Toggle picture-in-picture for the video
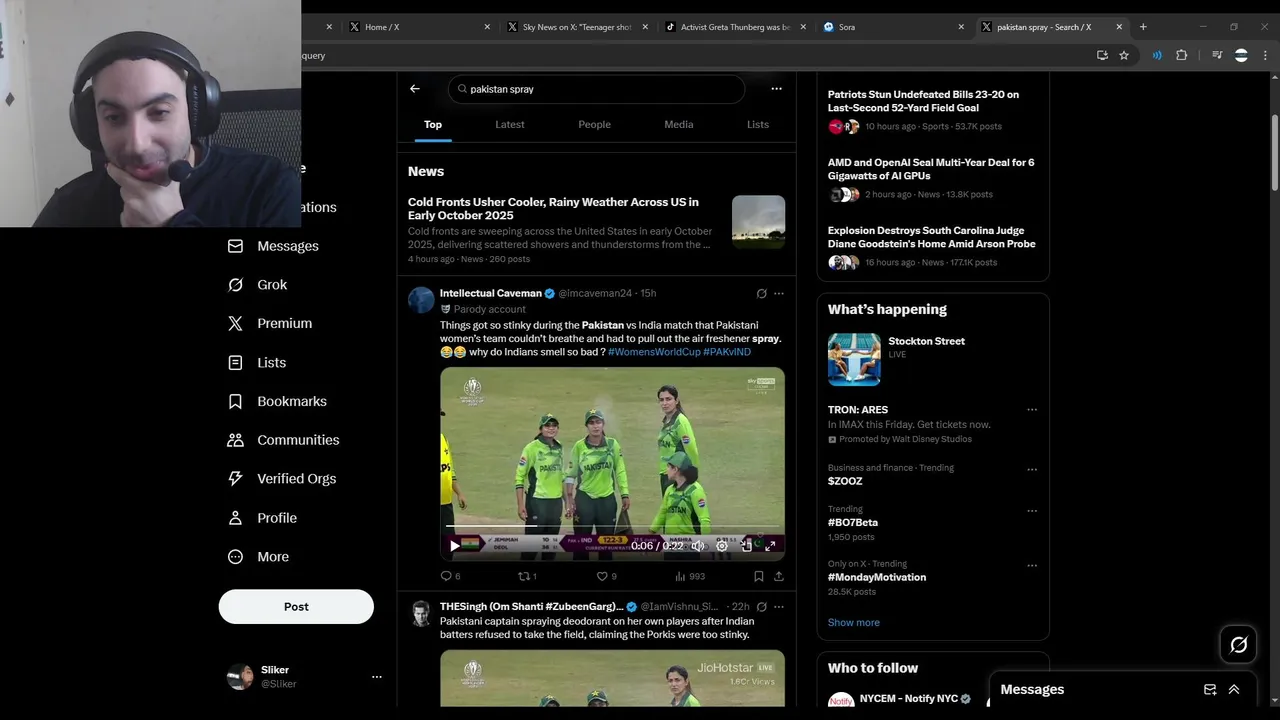This screenshot has height=720, width=1280. (746, 546)
